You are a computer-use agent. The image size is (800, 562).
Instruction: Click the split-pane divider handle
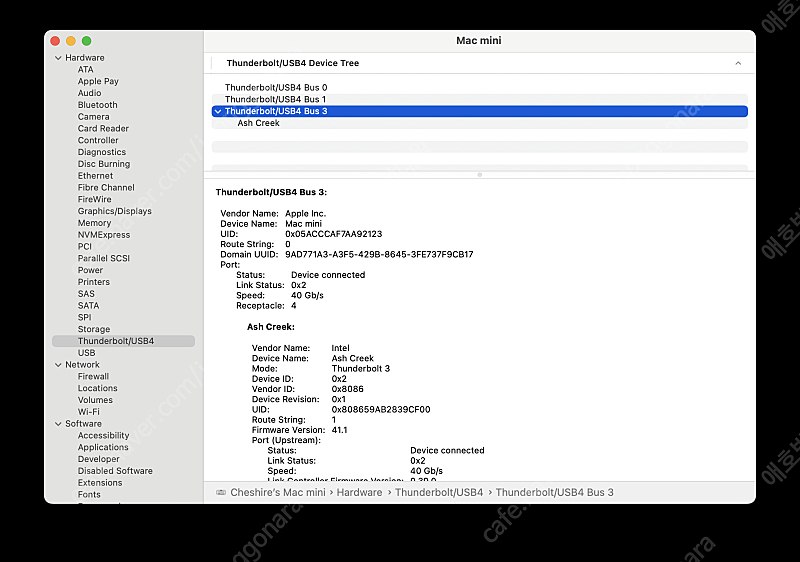tap(479, 174)
